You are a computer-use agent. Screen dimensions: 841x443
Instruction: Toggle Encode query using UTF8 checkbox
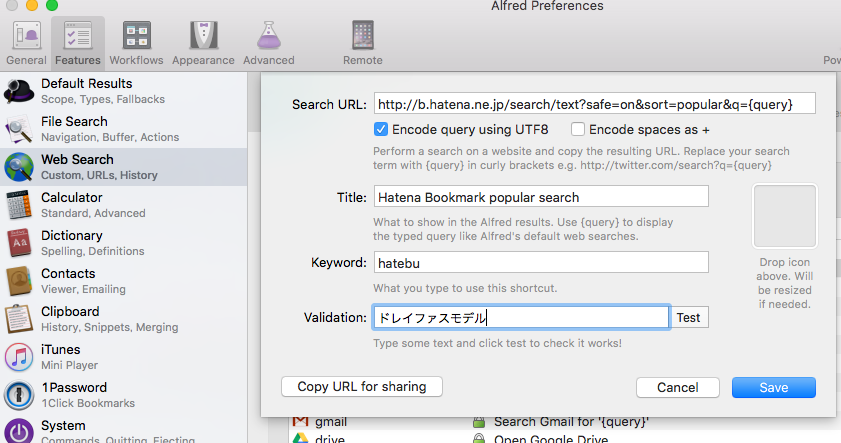click(x=381, y=129)
